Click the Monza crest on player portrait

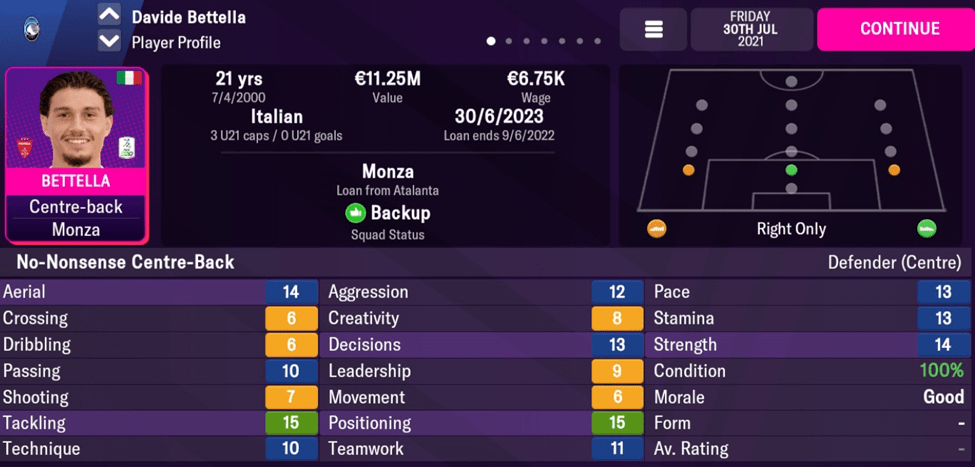coord(24,148)
